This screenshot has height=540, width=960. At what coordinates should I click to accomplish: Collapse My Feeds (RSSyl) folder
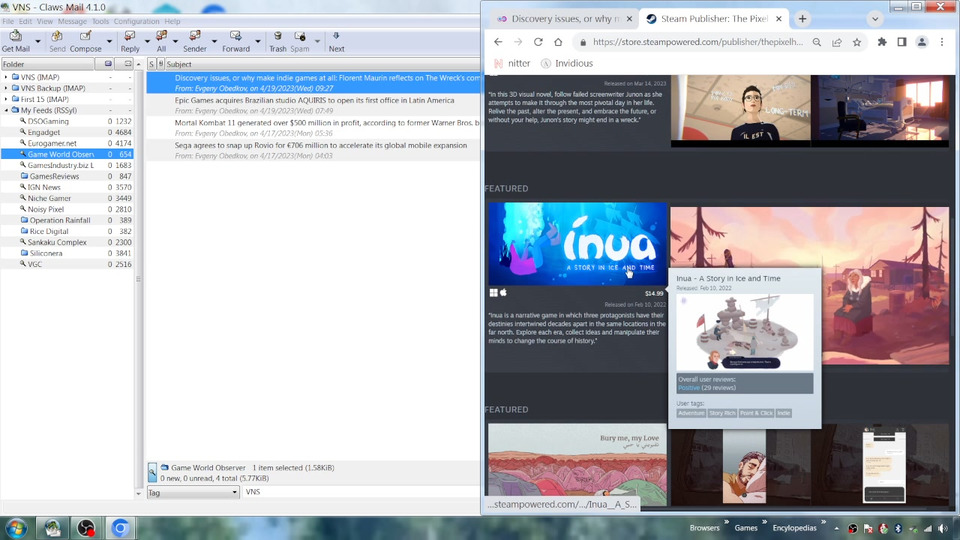[6, 110]
